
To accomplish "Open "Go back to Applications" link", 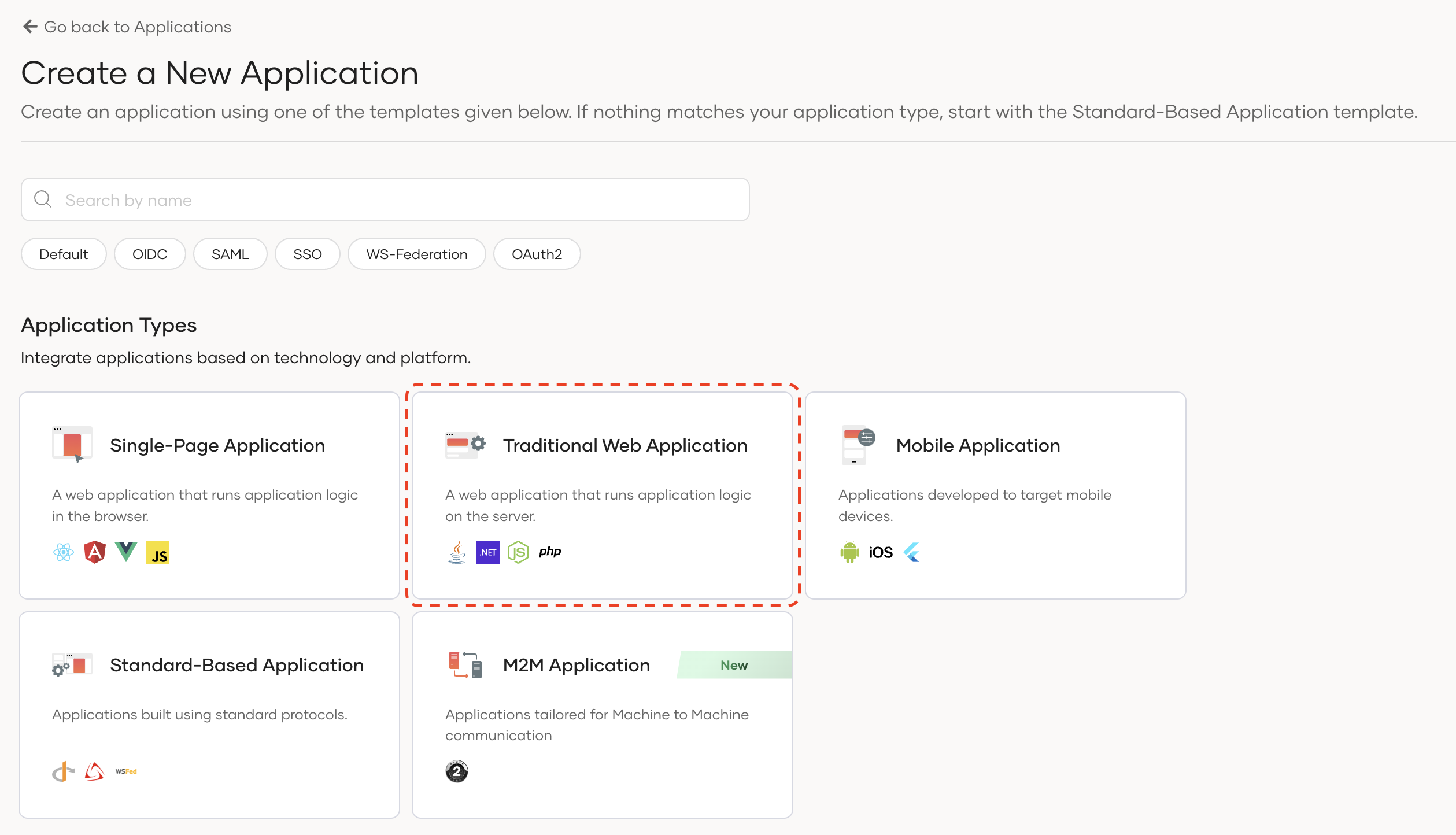I will tap(126, 27).
